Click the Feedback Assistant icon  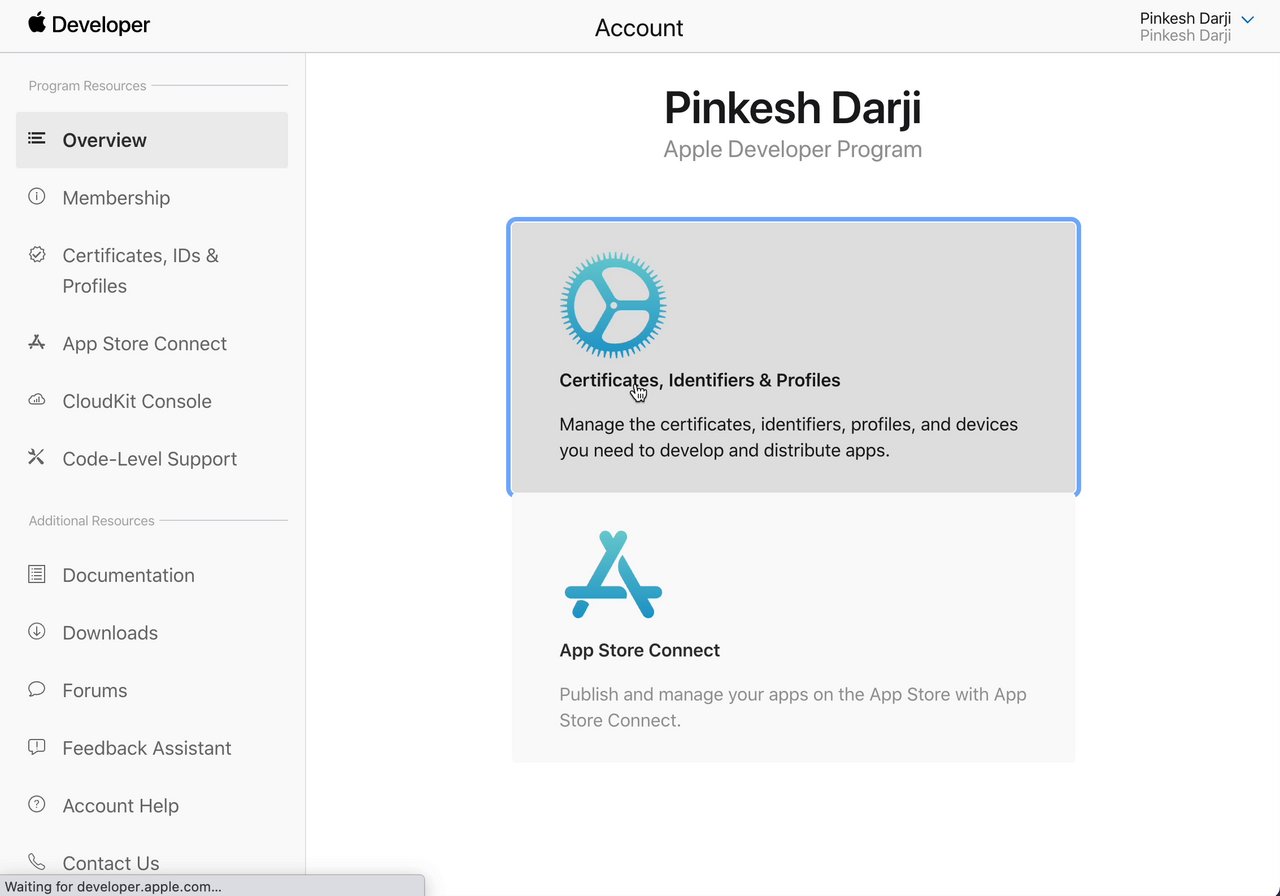(x=37, y=747)
